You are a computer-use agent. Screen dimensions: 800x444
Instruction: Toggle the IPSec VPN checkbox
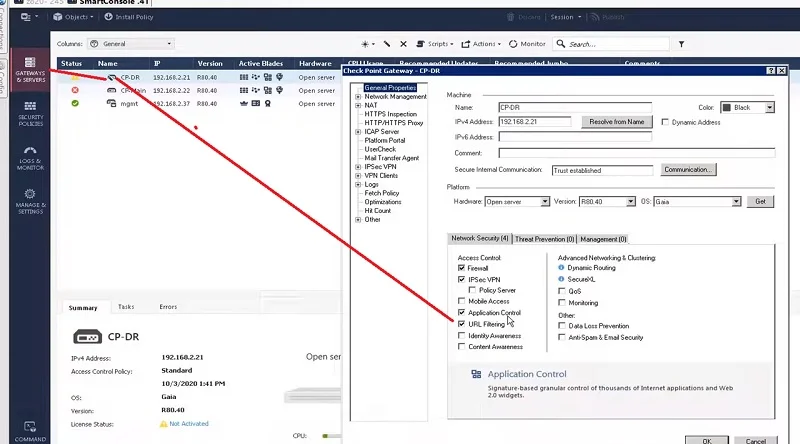pos(462,280)
